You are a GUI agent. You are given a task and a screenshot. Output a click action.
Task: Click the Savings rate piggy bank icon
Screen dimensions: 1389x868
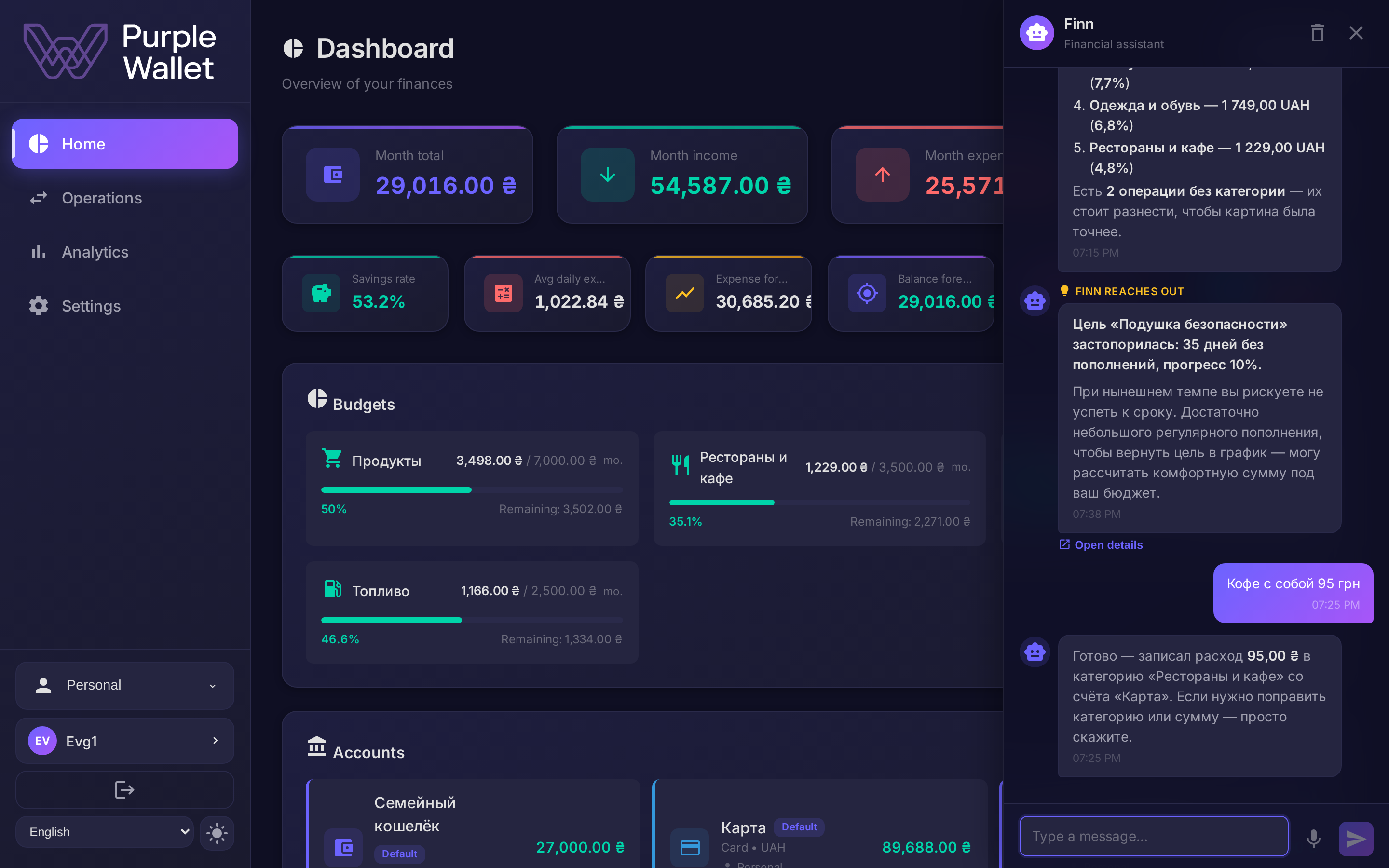[321, 293]
